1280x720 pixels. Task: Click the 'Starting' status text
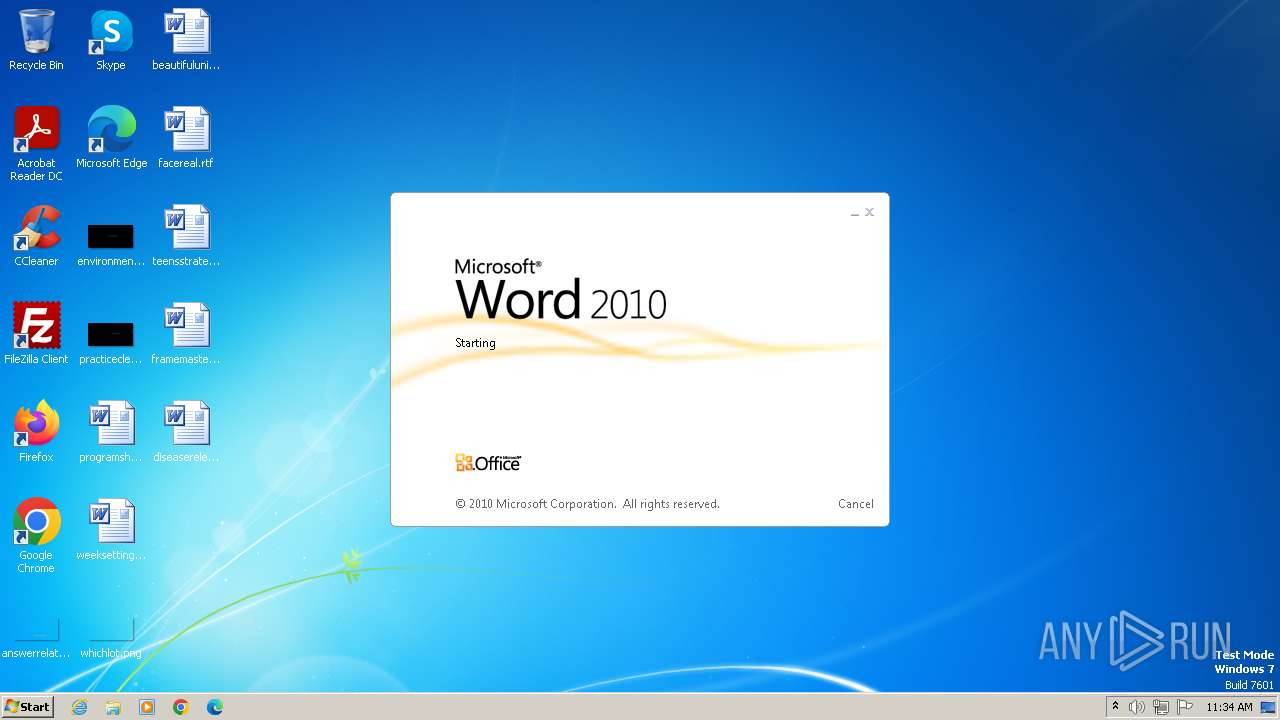point(475,343)
